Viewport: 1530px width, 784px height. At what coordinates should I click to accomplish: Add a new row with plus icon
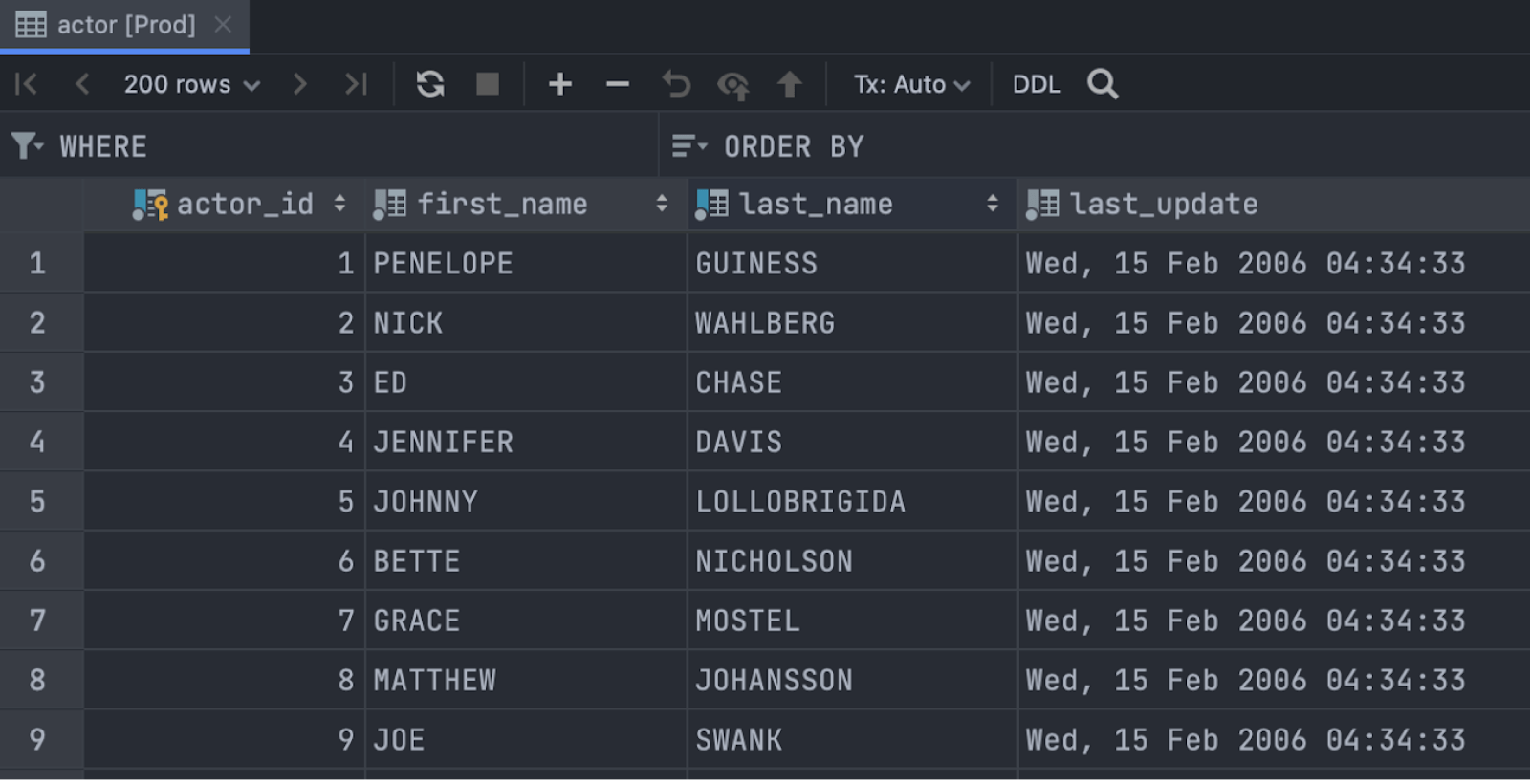[x=560, y=84]
